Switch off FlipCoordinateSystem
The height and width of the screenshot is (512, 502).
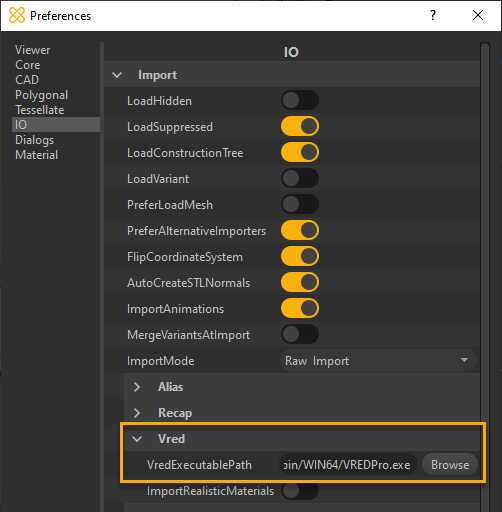[300, 256]
